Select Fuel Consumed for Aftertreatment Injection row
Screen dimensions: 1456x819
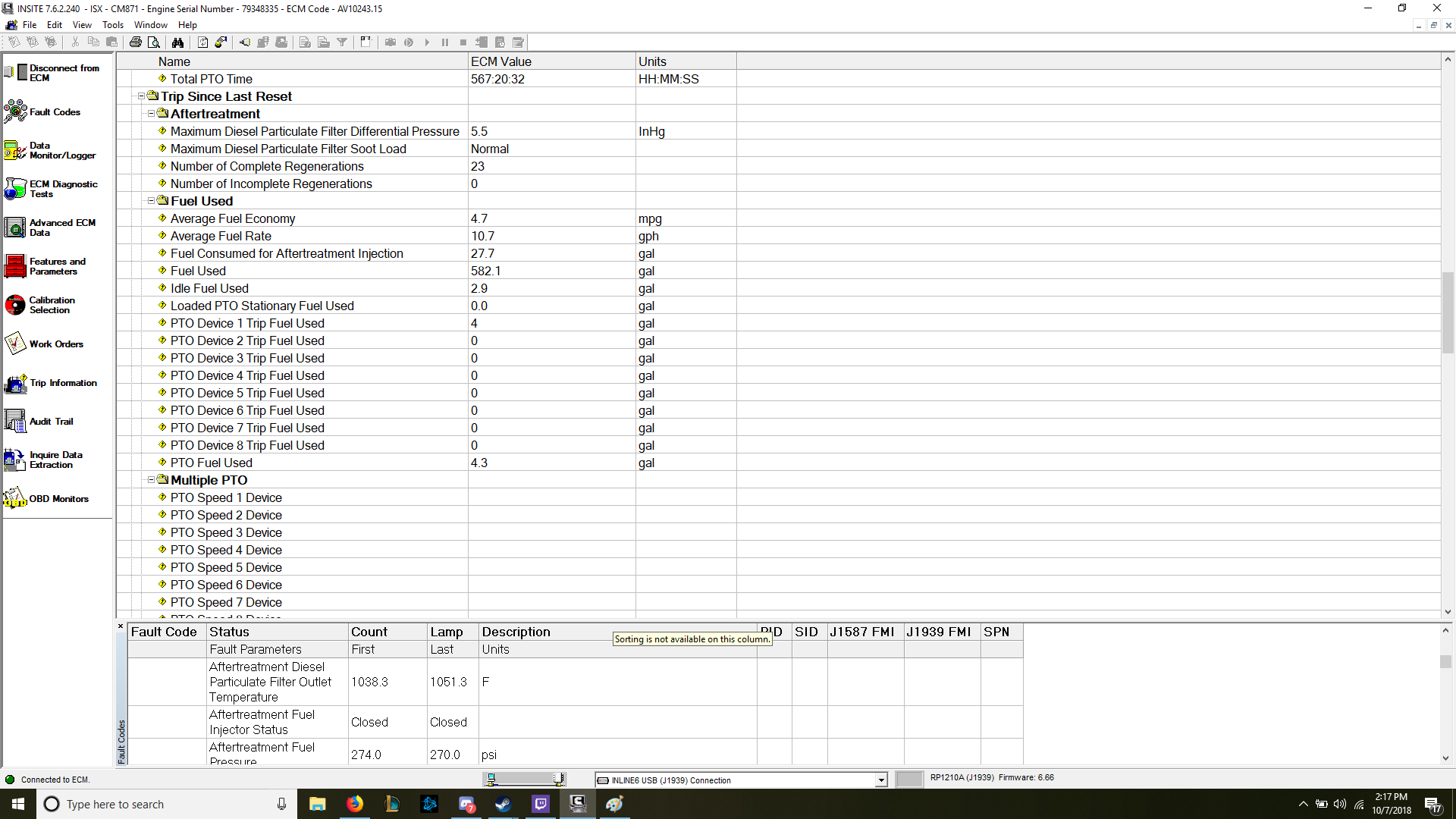(778, 253)
